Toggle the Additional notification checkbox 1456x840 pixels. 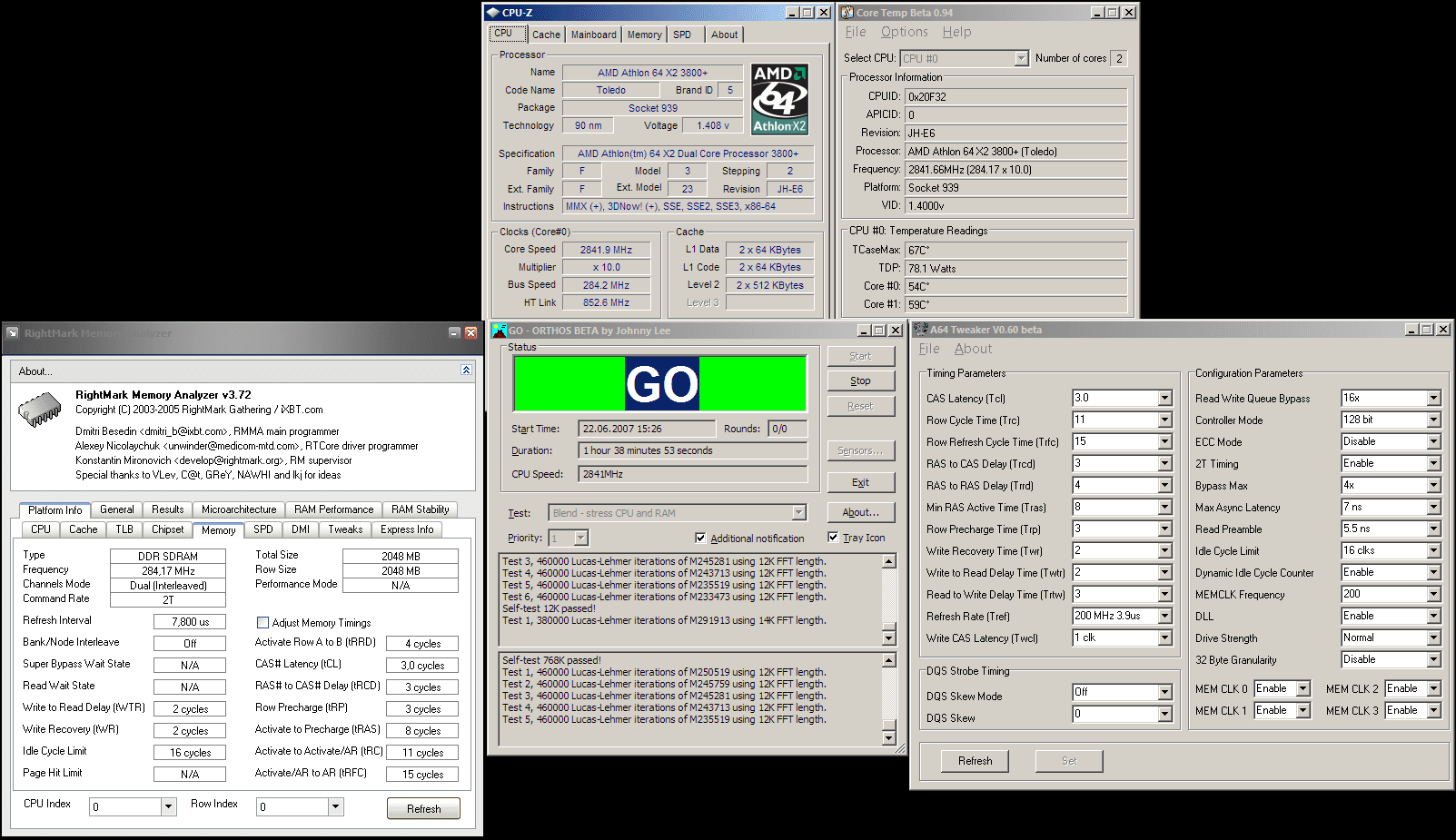699,538
